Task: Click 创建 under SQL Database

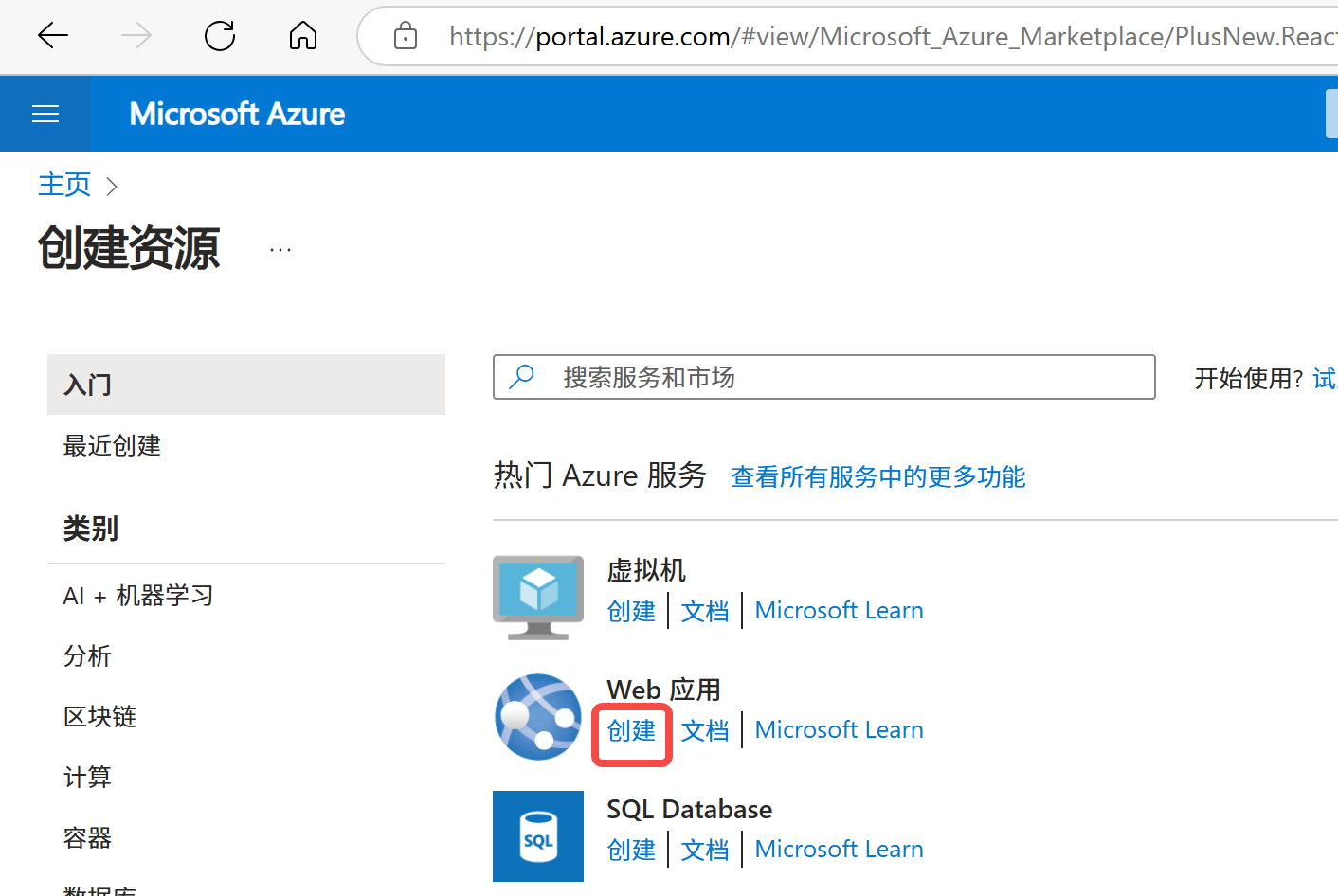Action: 631,850
